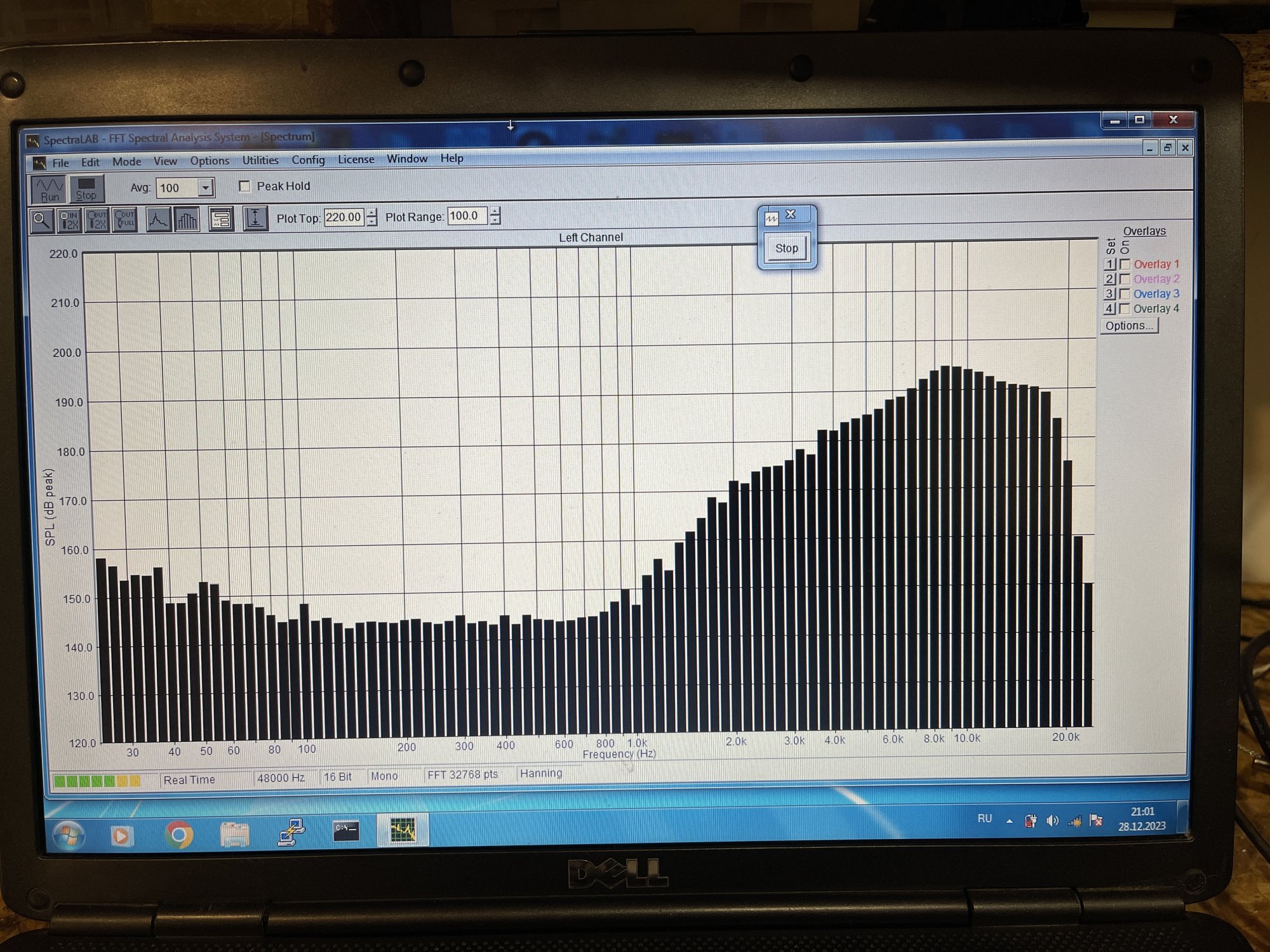1270x952 pixels.
Task: Click the overlays Options... button
Action: click(x=1128, y=326)
